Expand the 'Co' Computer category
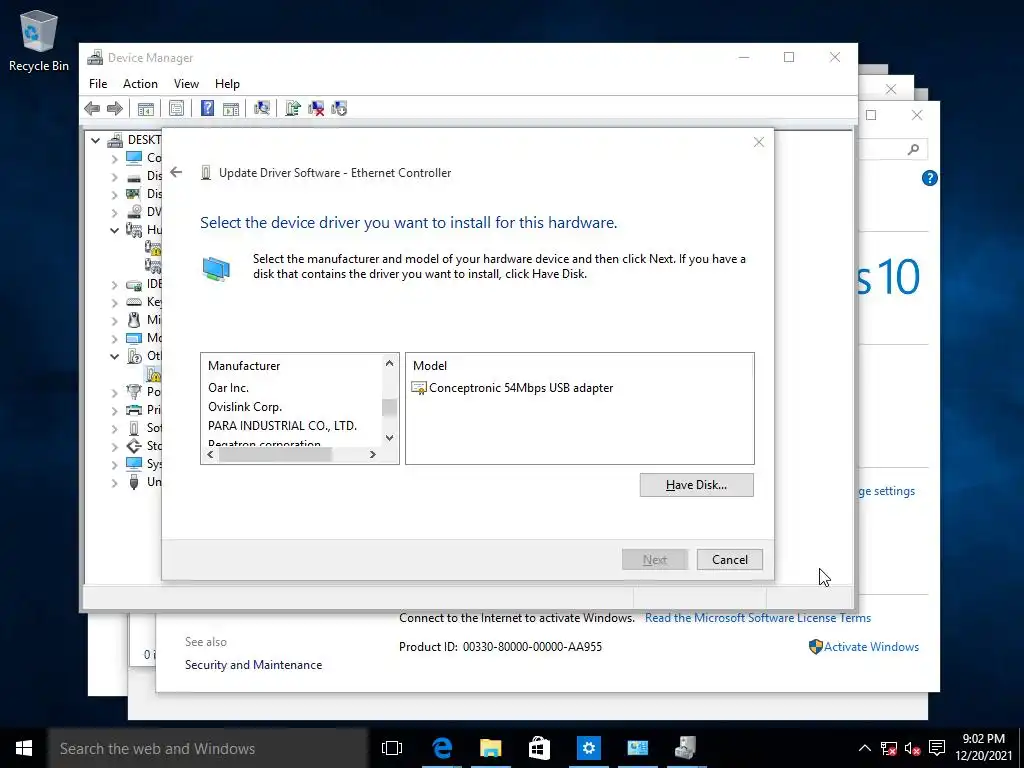1024x768 pixels. coord(114,159)
